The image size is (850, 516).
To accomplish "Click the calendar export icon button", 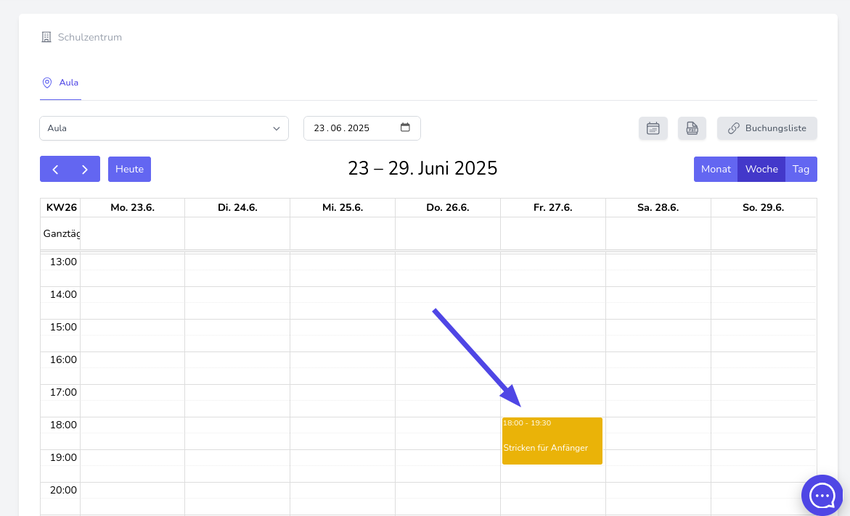I will (x=653, y=128).
